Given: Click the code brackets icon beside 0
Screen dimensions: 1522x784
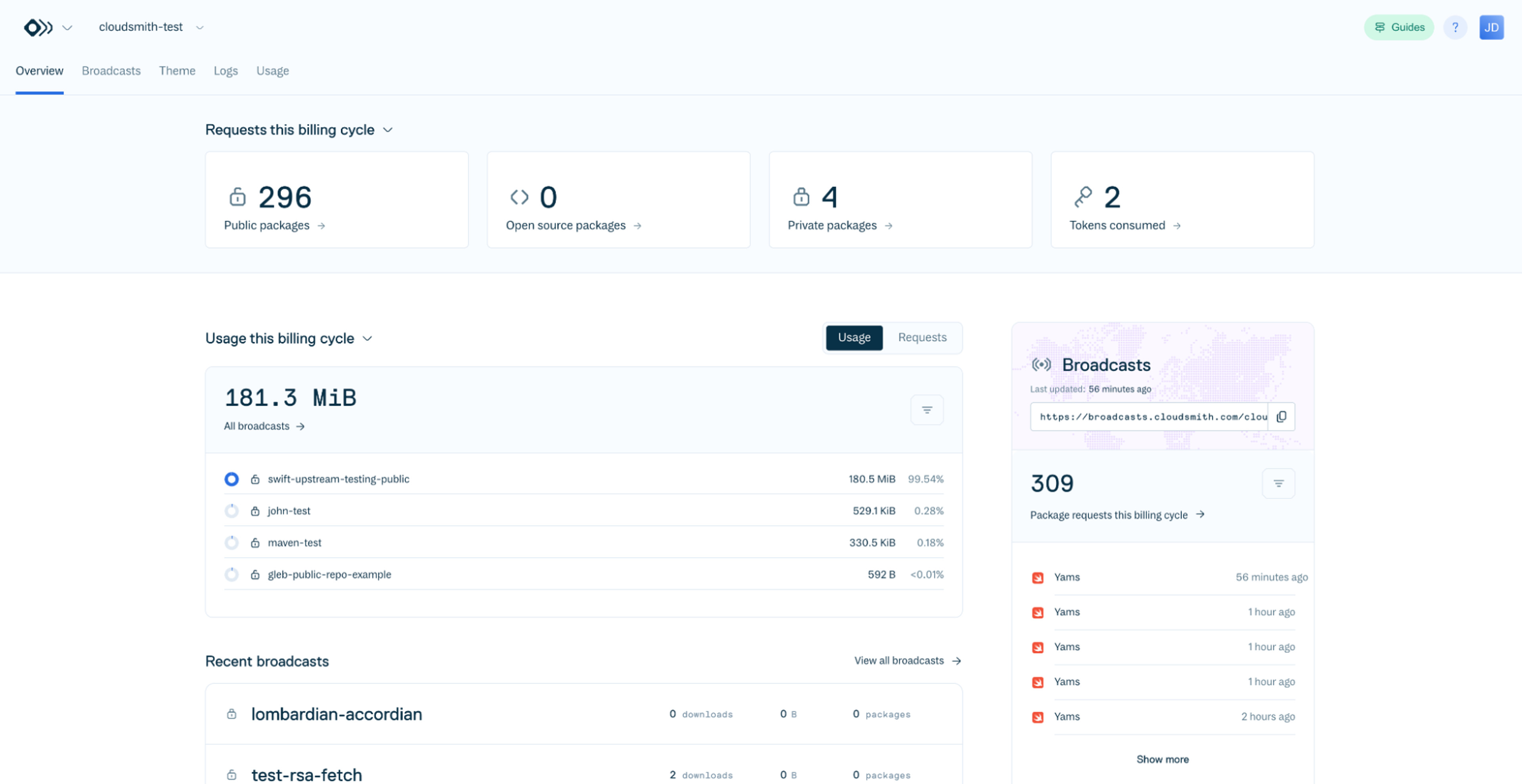Looking at the screenshot, I should coord(519,197).
